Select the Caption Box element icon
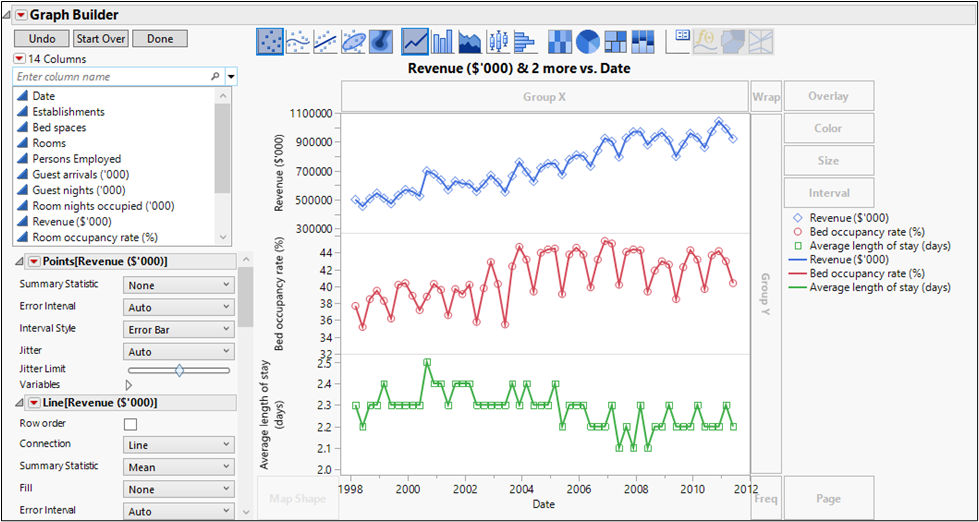 point(678,41)
